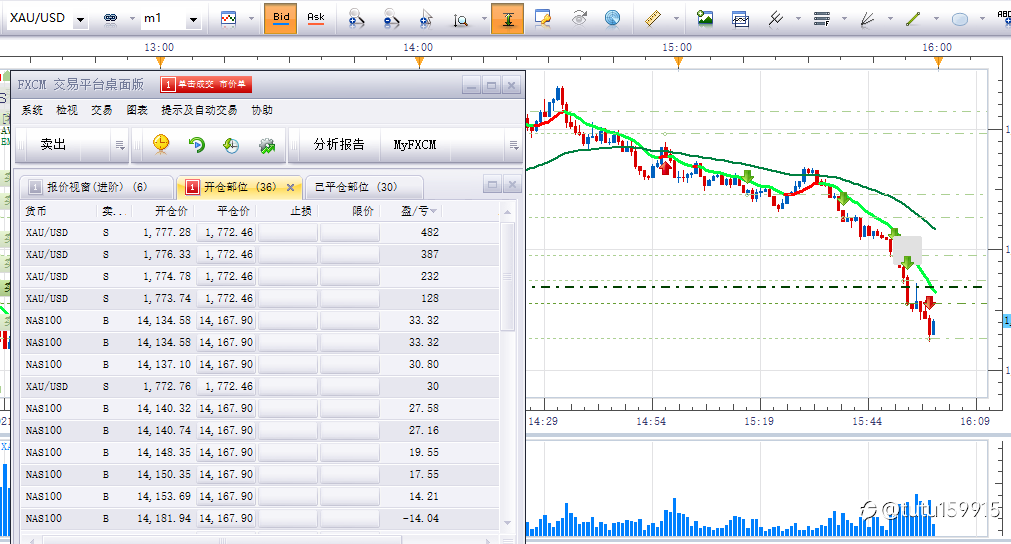
Task: Open the m1 timeframe dropdown
Action: click(193, 19)
